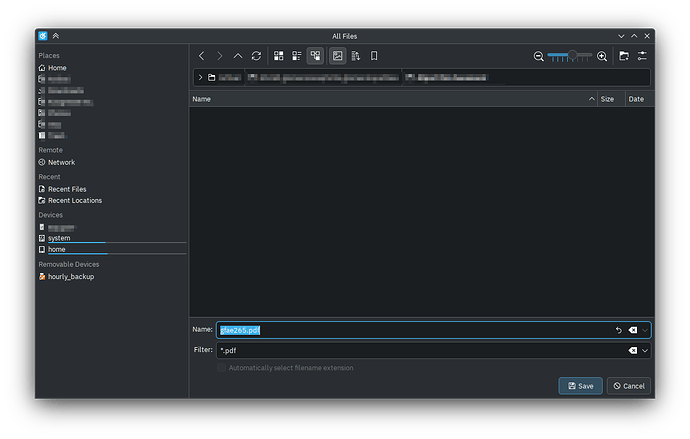The width and height of the screenshot is (690, 439).
Task: Select the home device
Action: coord(112,249)
